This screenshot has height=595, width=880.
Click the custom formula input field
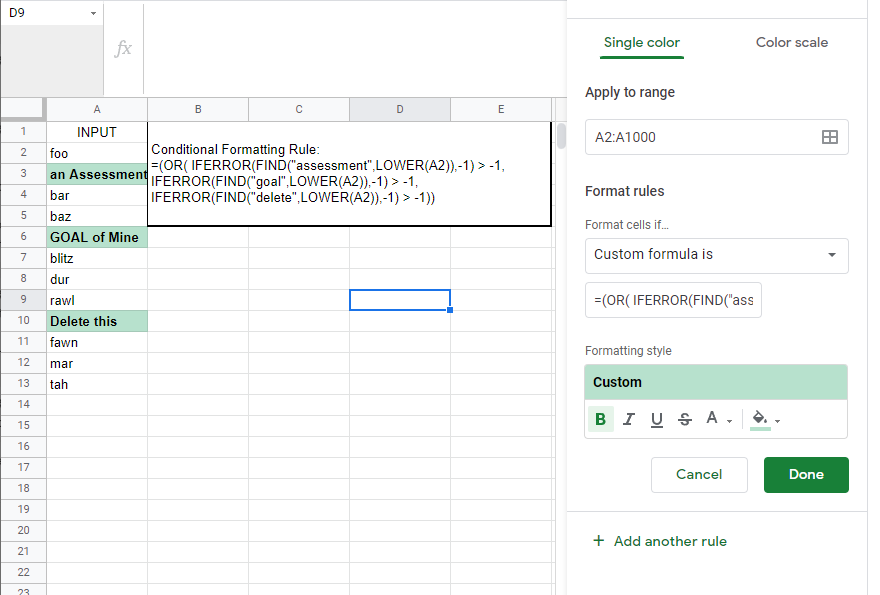pyautogui.click(x=673, y=300)
